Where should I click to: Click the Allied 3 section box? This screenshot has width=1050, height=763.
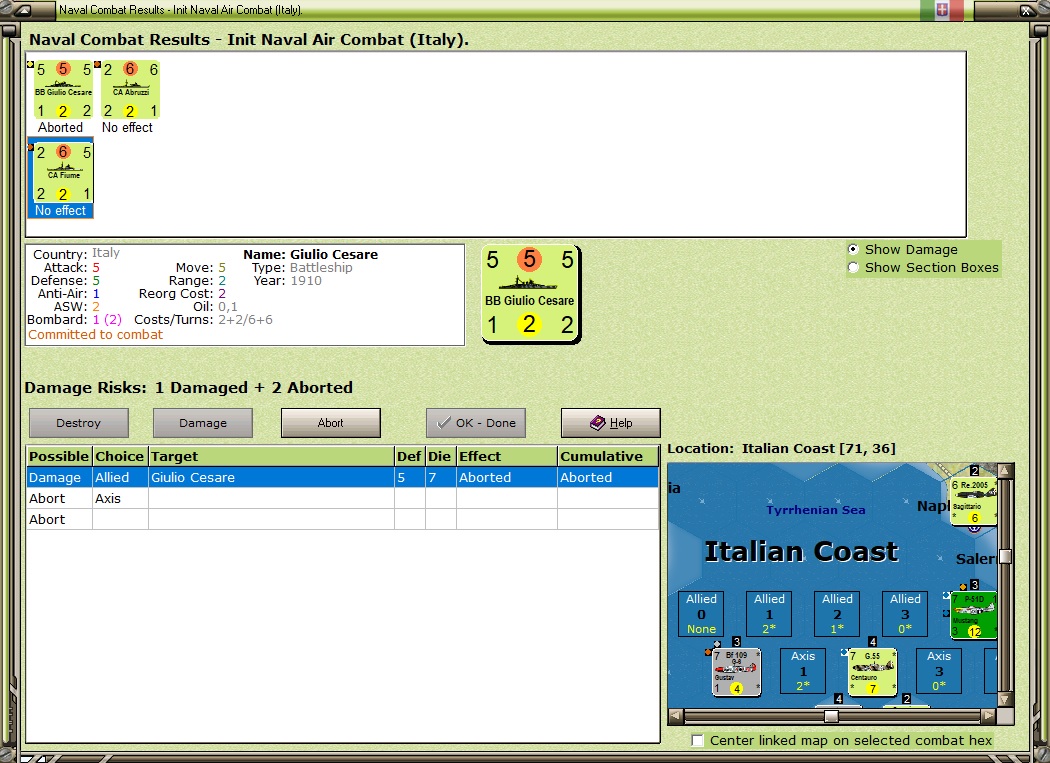pos(905,614)
